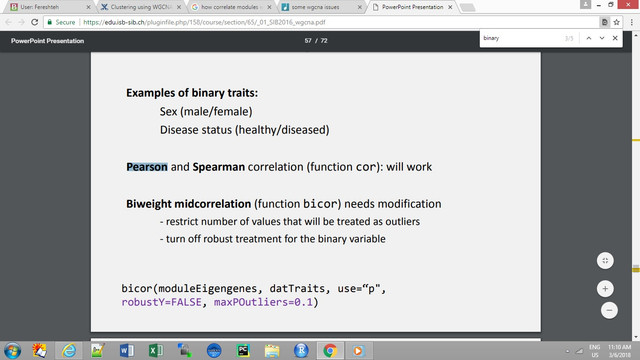
Task: Zoom in on the PDF
Action: click(605, 289)
